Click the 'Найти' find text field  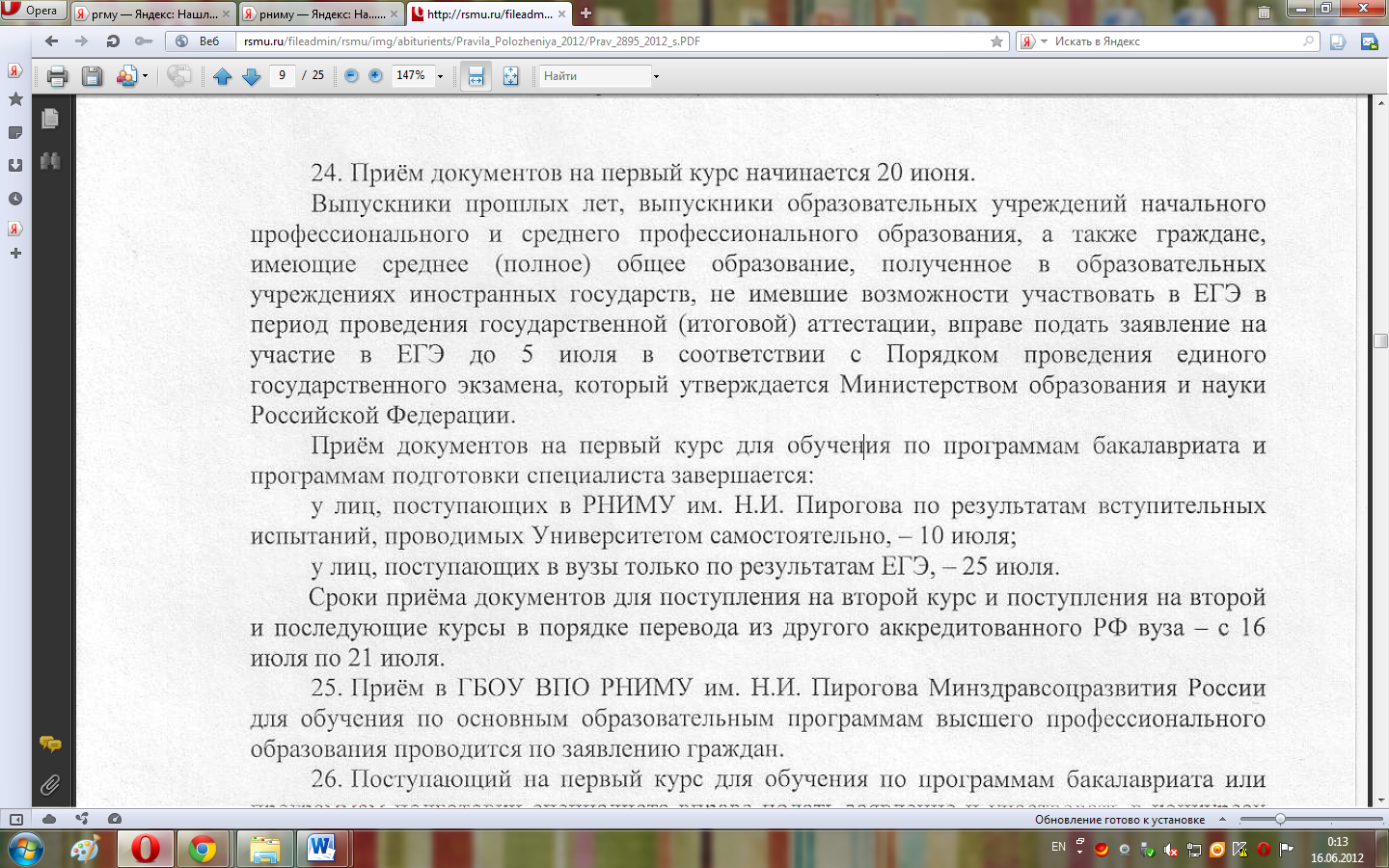[x=593, y=76]
